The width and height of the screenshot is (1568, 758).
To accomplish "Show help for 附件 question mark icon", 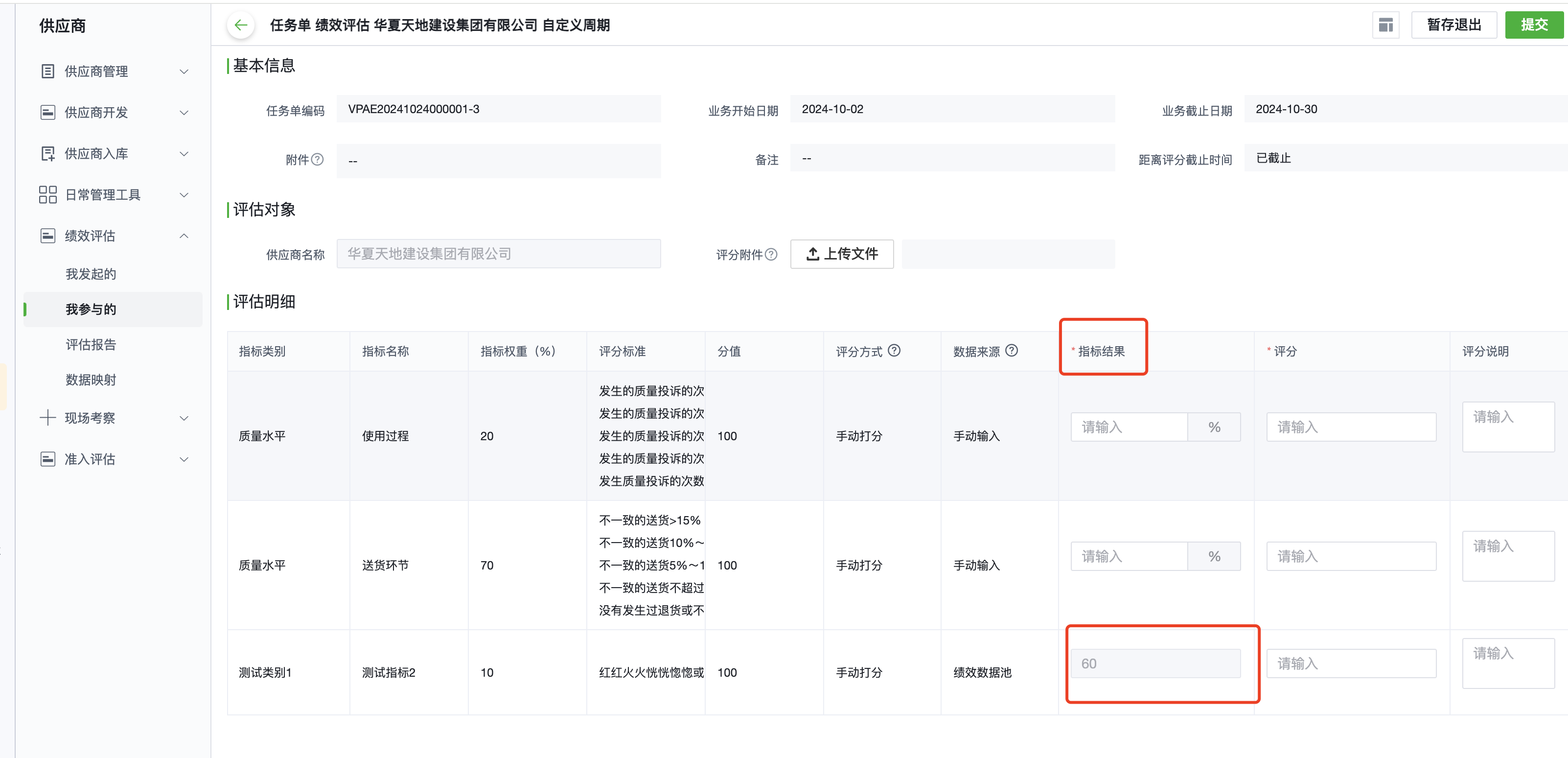I will click(317, 160).
